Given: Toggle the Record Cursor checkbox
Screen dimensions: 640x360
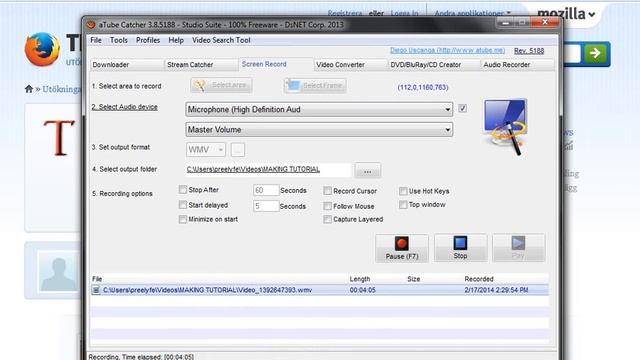Looking at the screenshot, I should coord(327,191).
